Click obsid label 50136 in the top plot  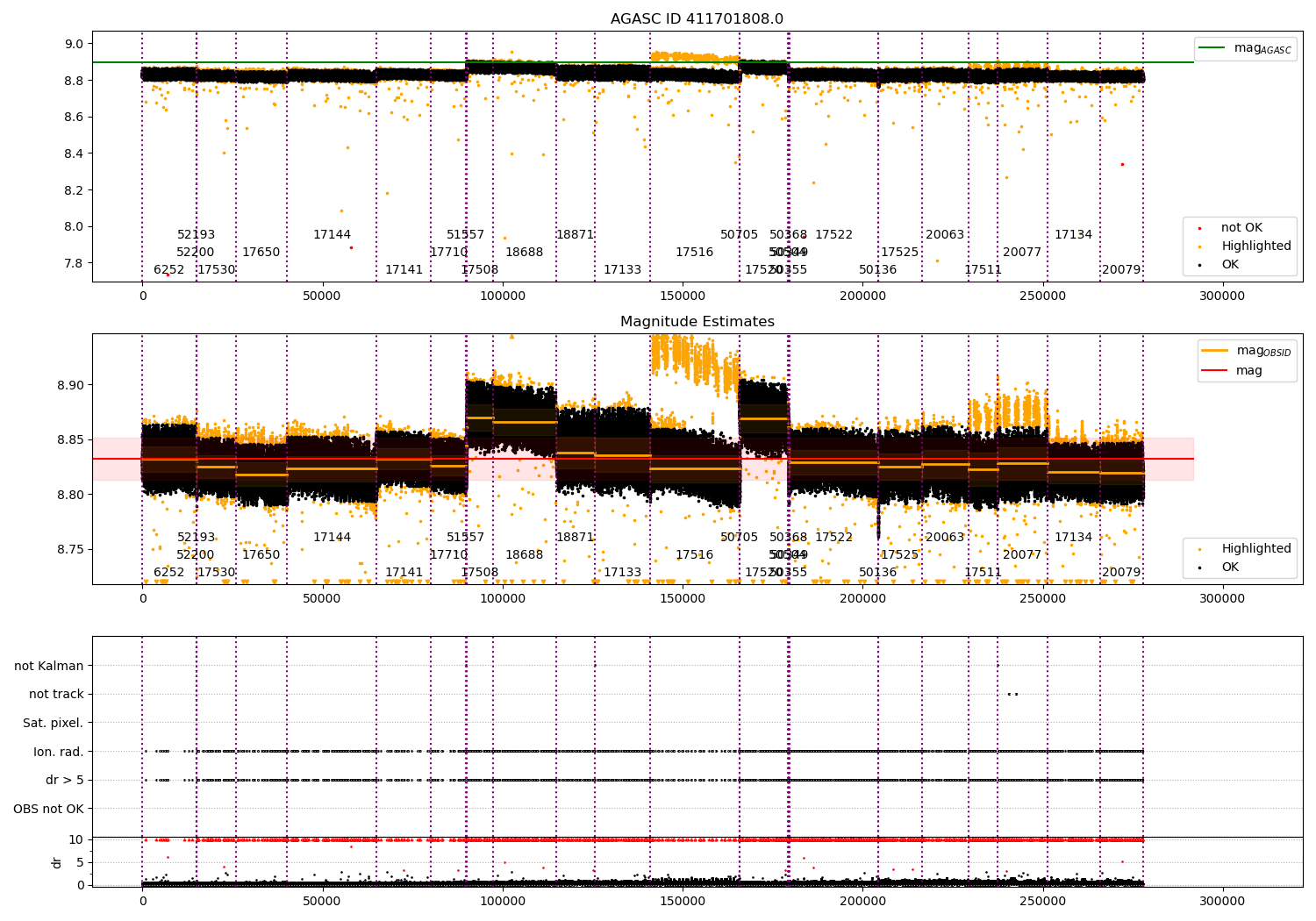click(877, 270)
